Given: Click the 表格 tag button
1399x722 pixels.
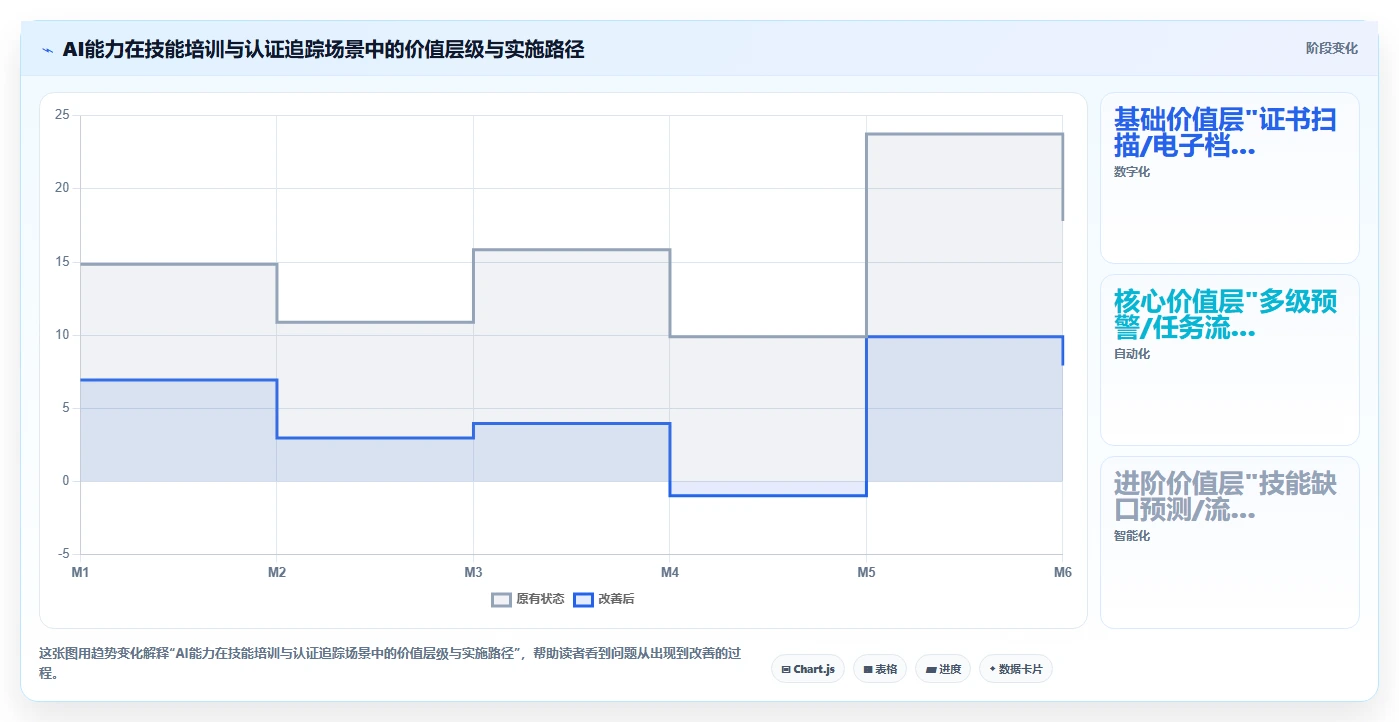Looking at the screenshot, I should click(880, 669).
